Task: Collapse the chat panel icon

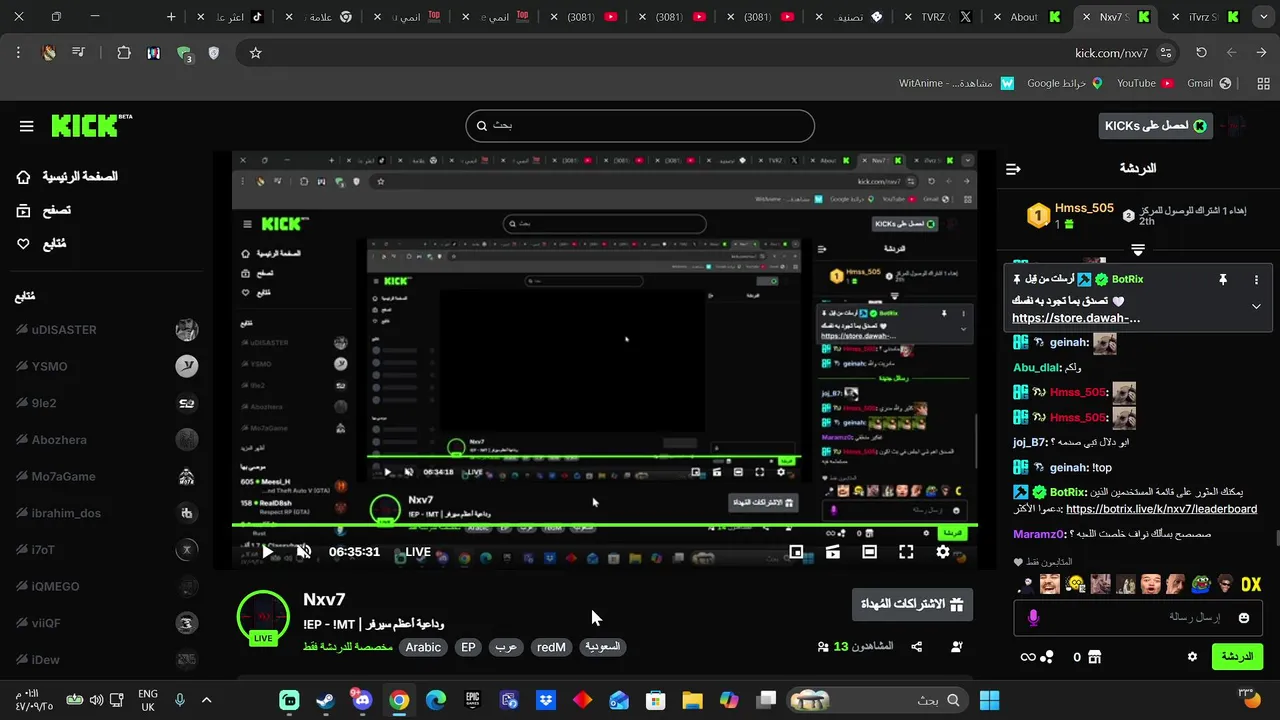Action: coord(1013,169)
